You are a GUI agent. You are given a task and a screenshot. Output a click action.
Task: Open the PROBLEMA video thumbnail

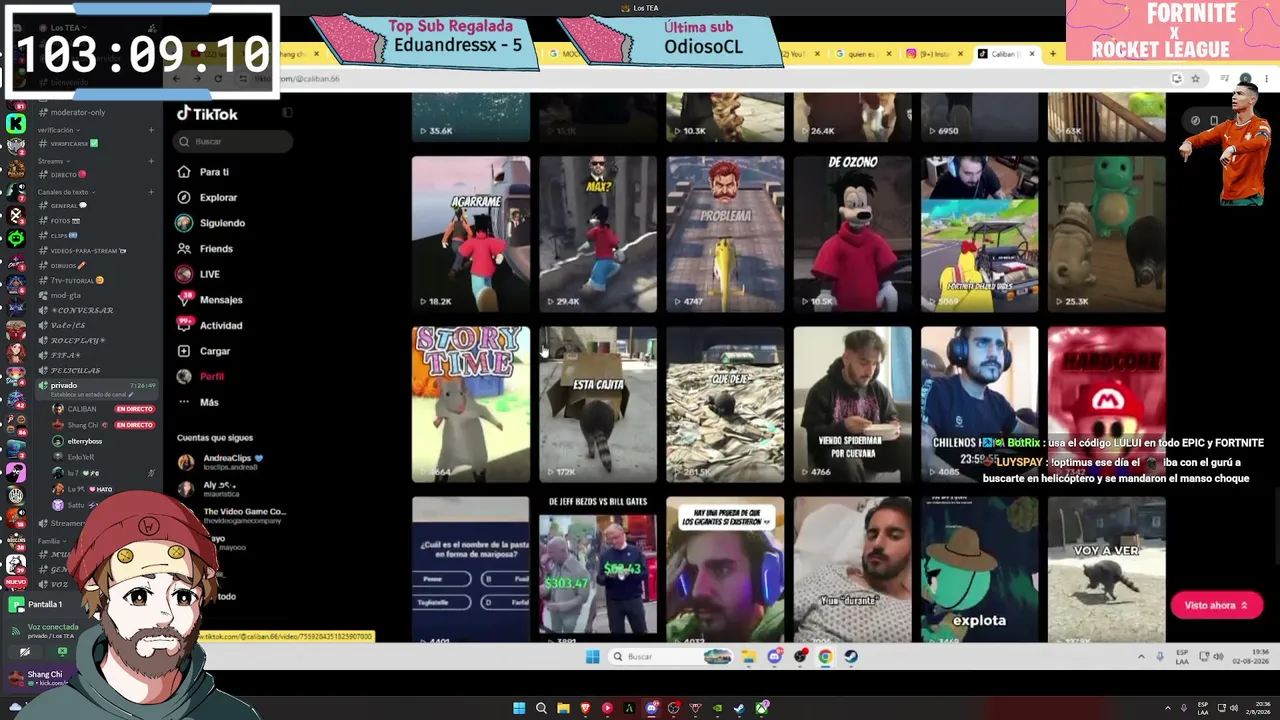725,234
